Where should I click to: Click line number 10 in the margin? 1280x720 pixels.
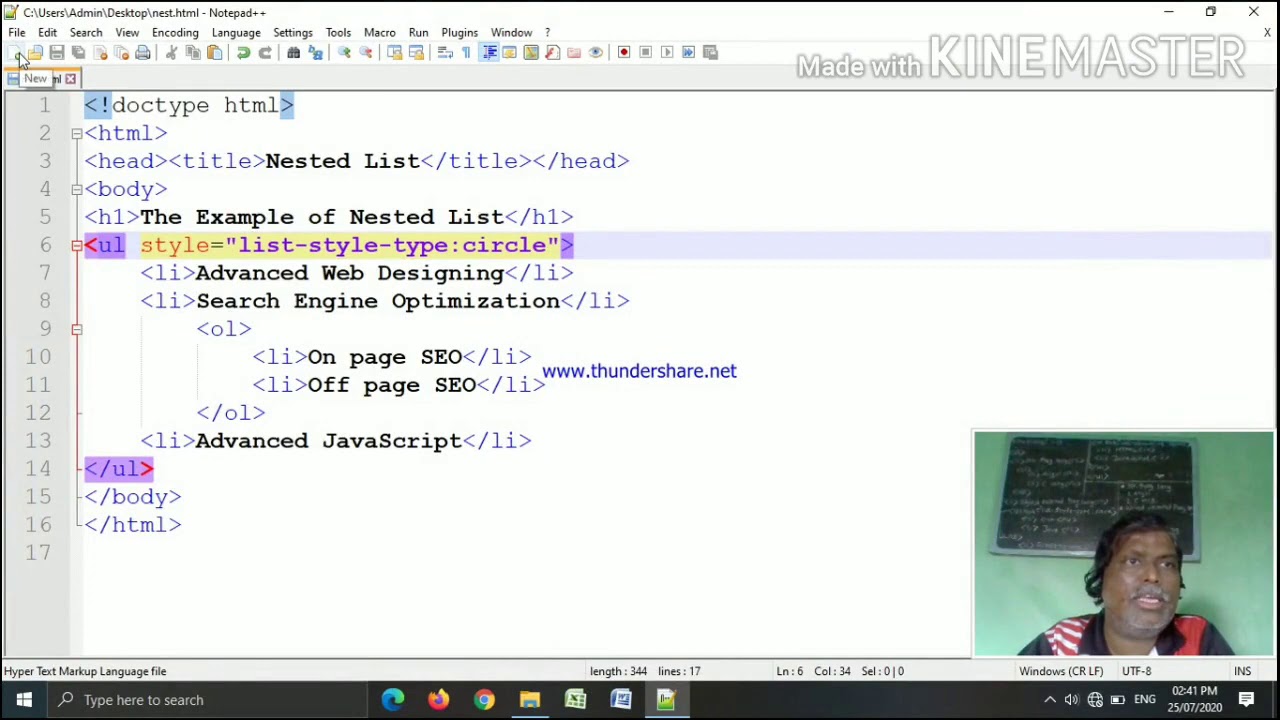(x=38, y=357)
